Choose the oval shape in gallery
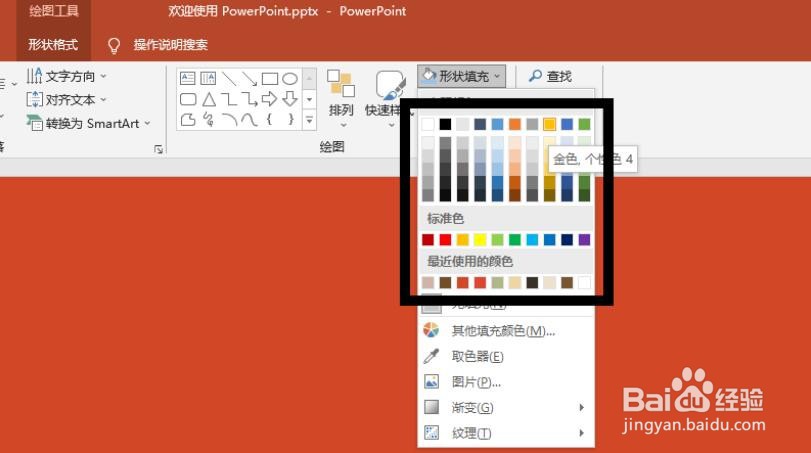 click(290, 79)
